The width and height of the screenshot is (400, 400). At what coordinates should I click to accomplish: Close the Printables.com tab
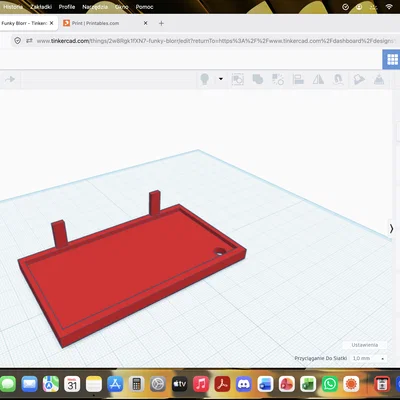[145, 23]
